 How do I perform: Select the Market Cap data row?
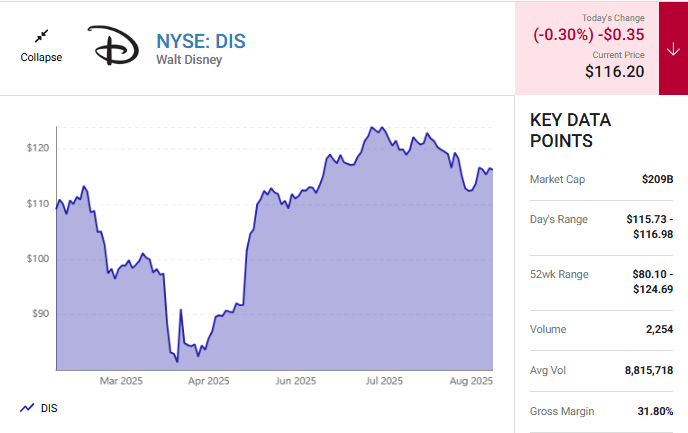(601, 179)
